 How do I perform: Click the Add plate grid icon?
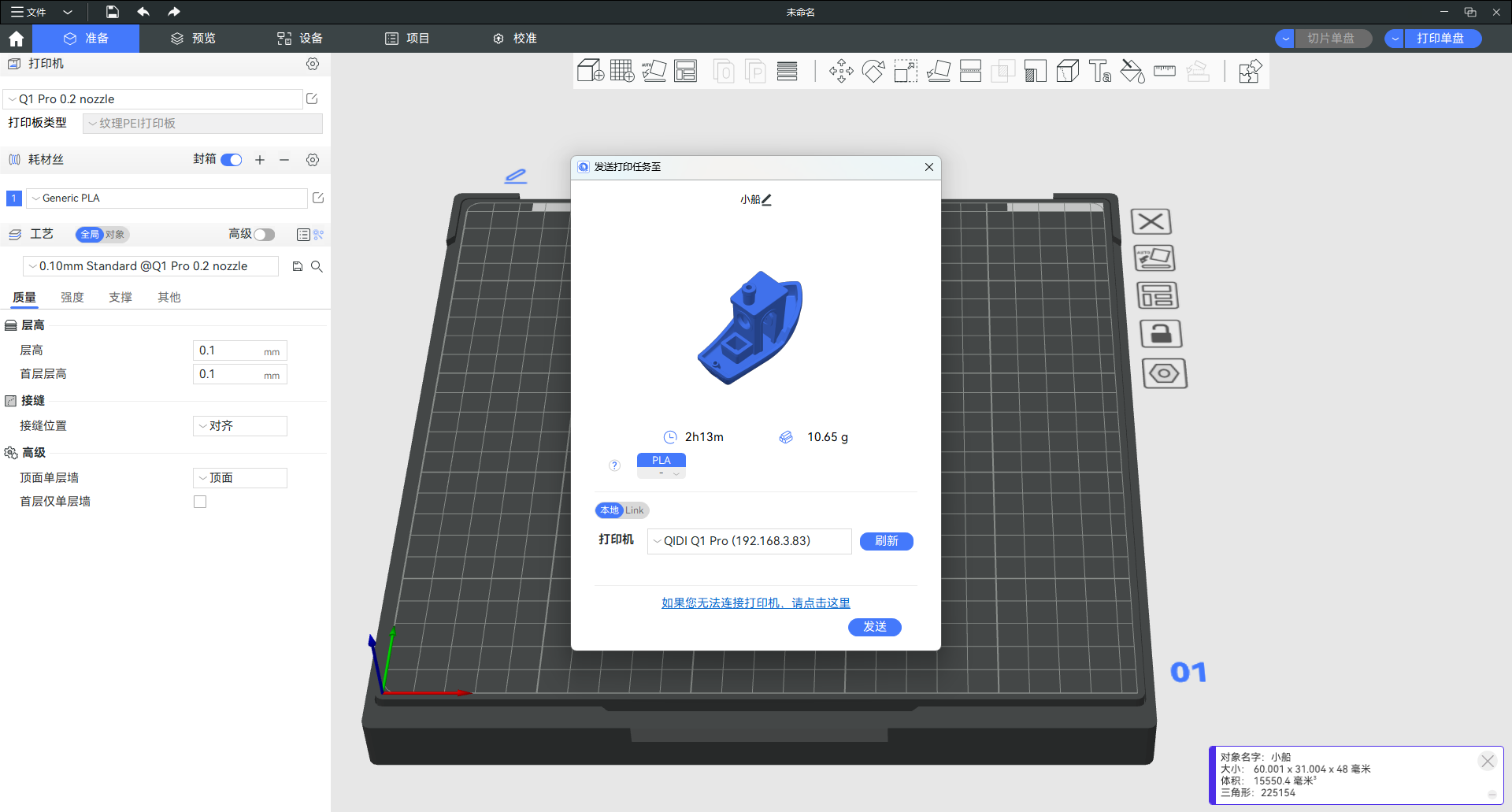(621, 71)
